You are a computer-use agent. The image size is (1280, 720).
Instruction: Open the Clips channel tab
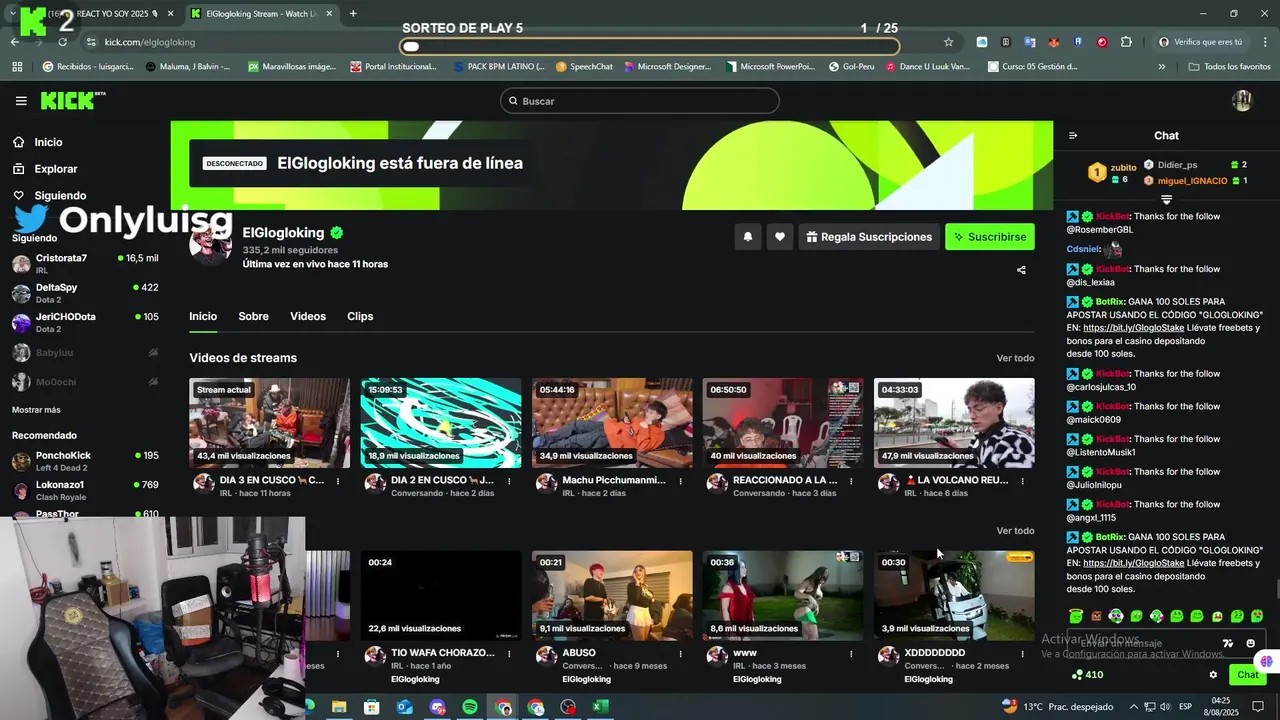point(360,316)
